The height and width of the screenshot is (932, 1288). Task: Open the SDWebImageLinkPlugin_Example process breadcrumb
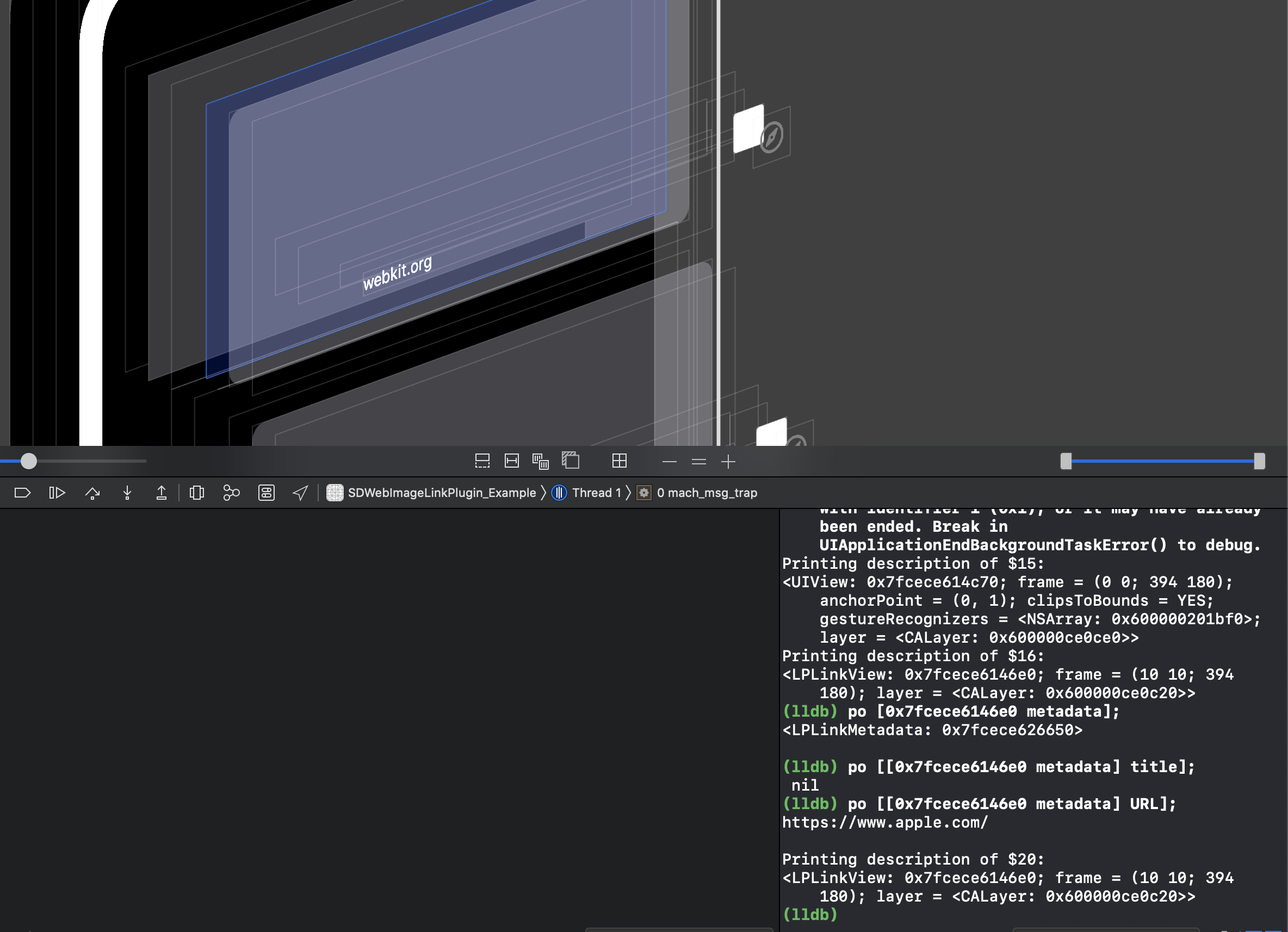tap(431, 493)
